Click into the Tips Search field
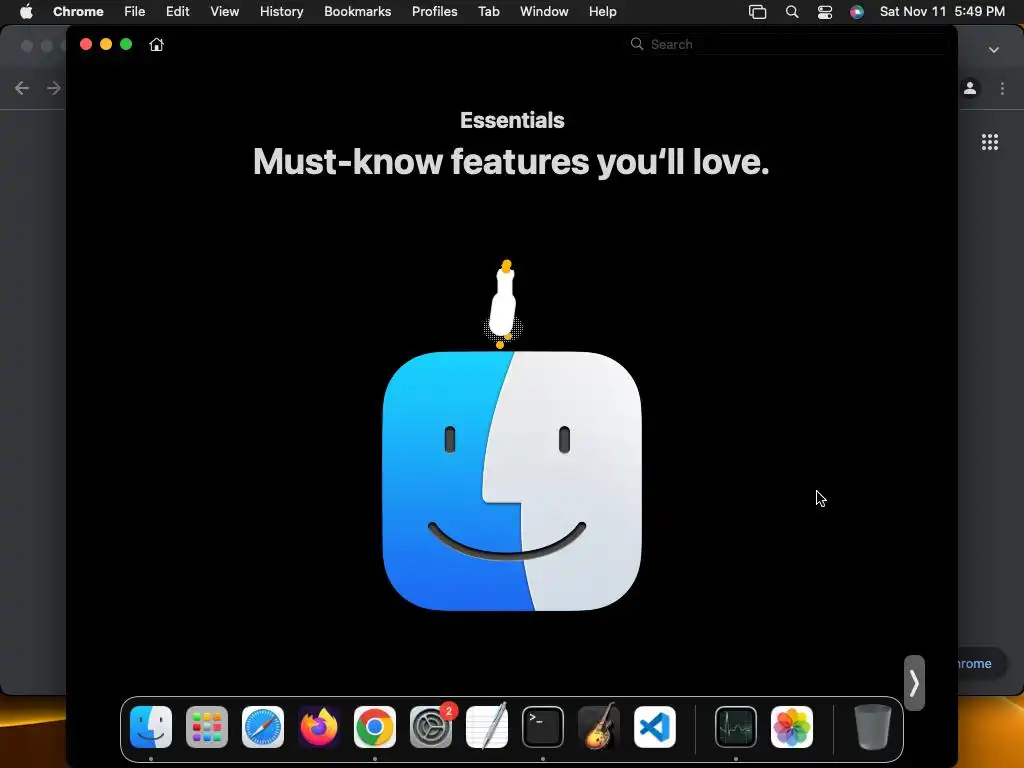The height and width of the screenshot is (768, 1024). [x=787, y=44]
